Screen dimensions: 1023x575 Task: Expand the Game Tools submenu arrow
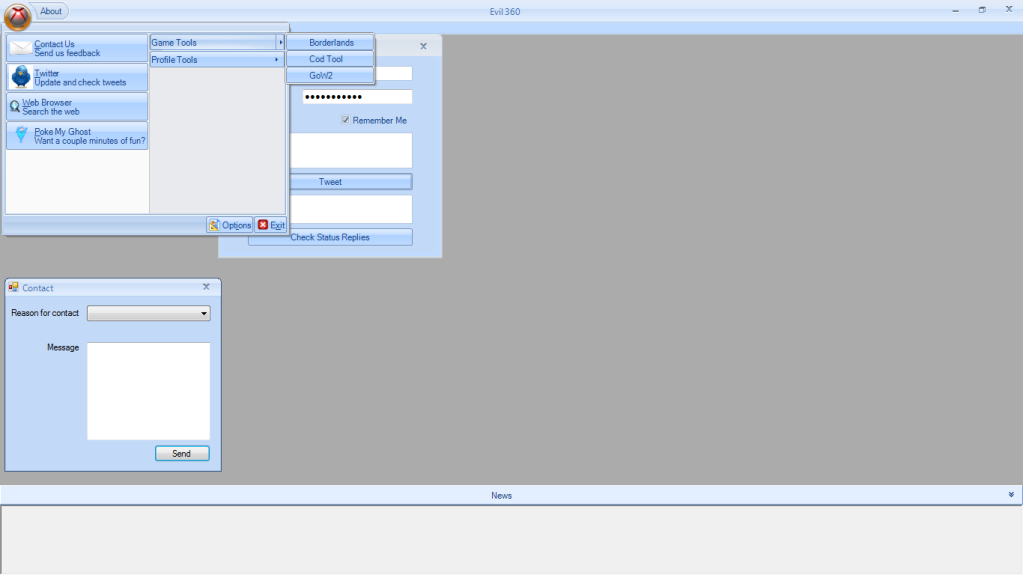[x=281, y=42]
